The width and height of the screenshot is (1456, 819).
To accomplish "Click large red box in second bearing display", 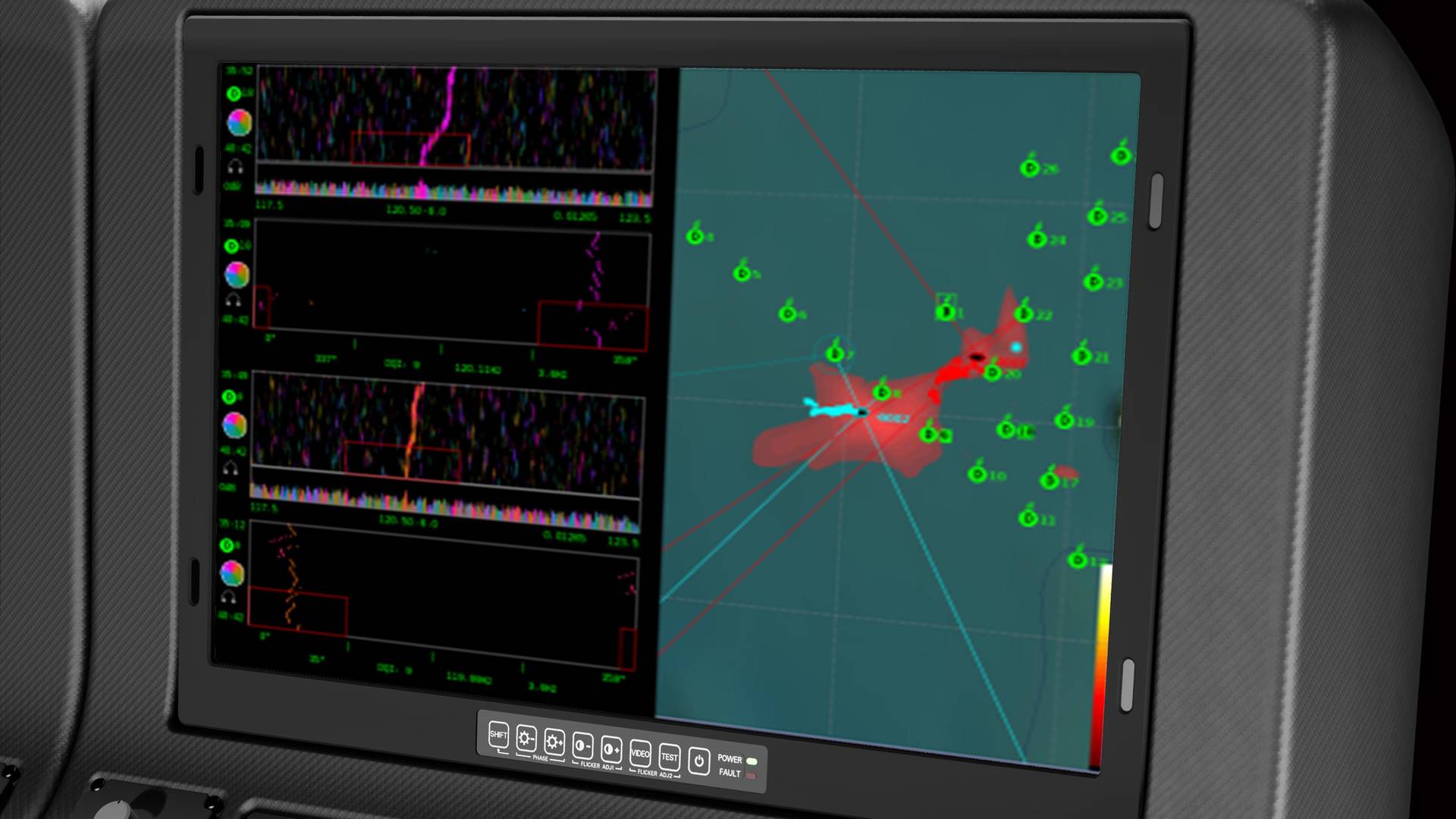I will click(x=592, y=325).
